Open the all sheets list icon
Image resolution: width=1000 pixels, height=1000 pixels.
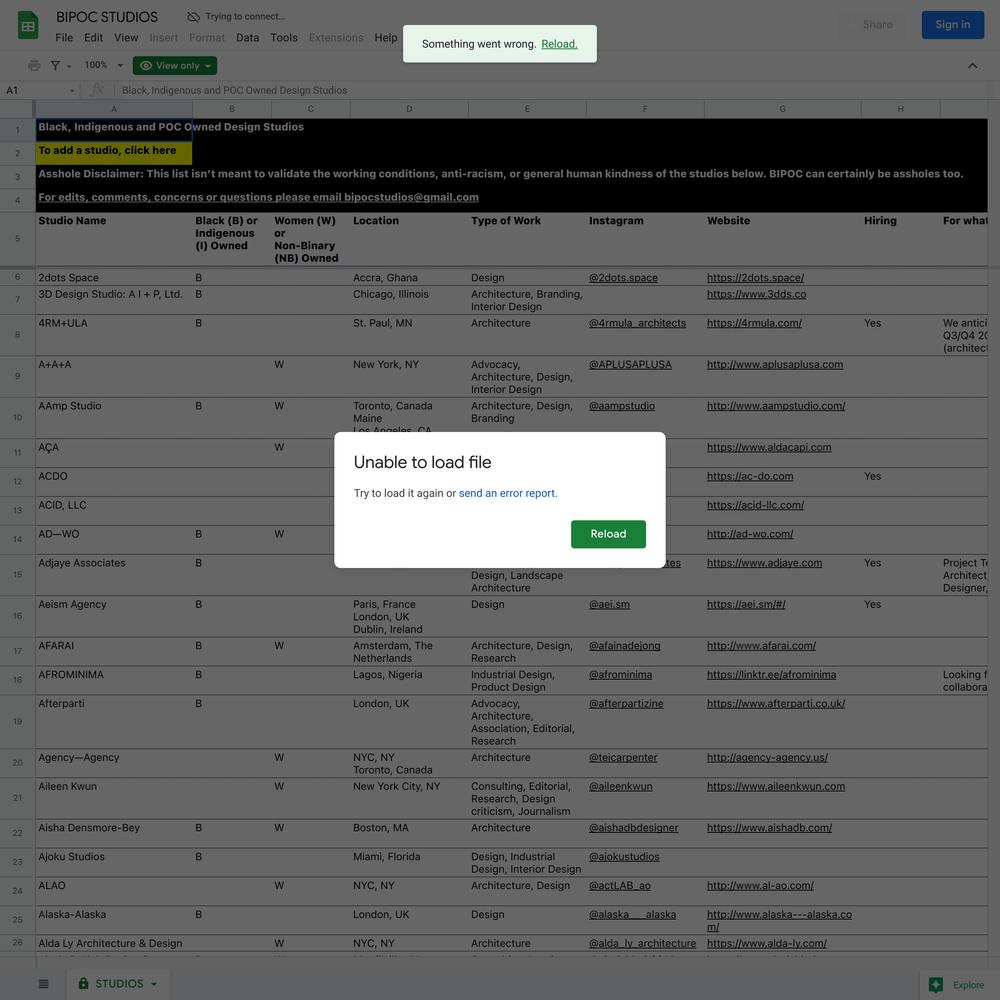pos(43,983)
